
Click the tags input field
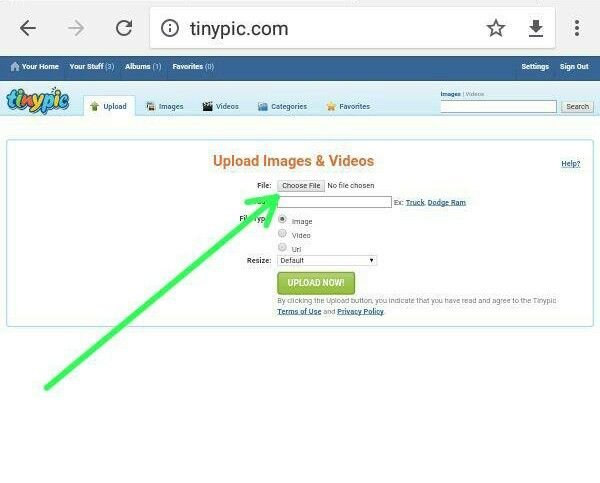[334, 202]
